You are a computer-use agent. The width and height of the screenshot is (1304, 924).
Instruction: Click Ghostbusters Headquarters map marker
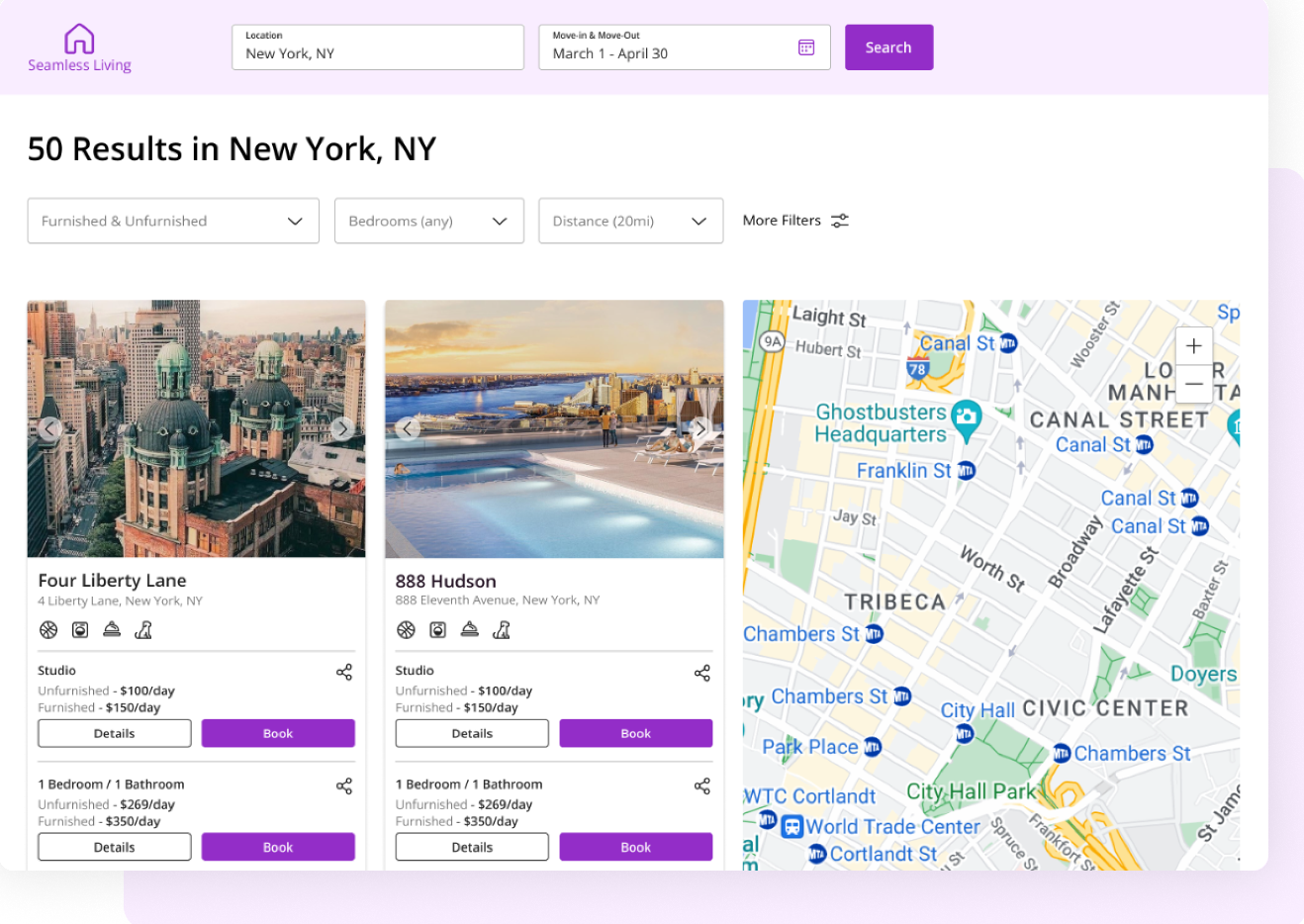966,417
